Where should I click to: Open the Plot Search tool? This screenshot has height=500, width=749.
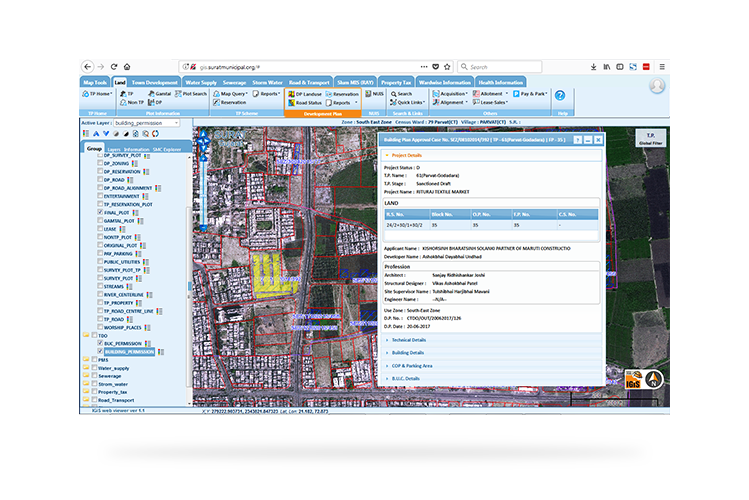pyautogui.click(x=191, y=94)
